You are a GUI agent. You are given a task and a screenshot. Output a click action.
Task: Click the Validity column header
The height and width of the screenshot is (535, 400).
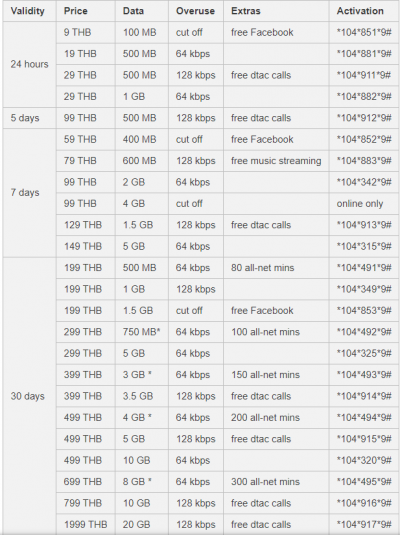click(x=27, y=11)
